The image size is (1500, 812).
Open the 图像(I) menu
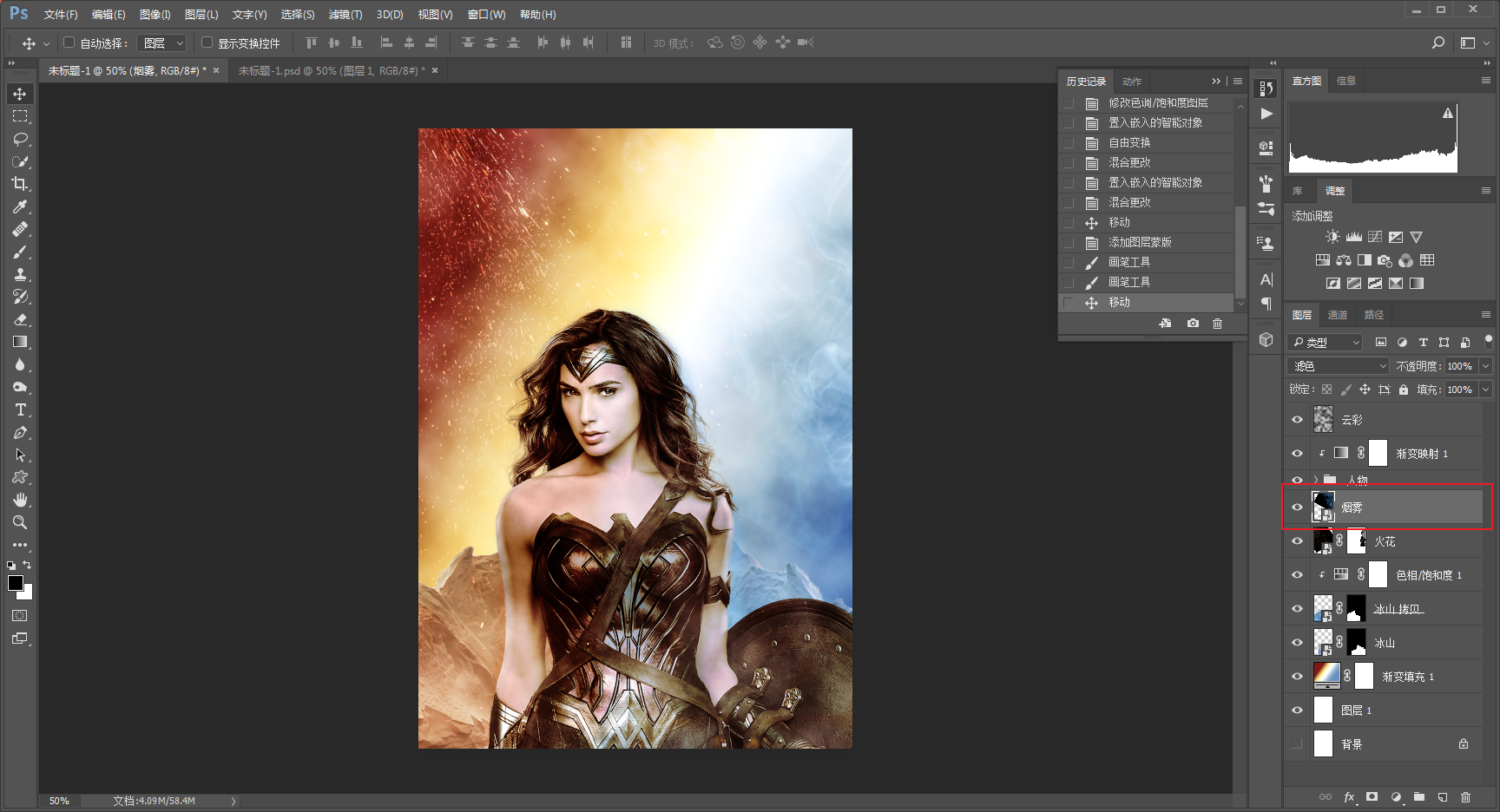point(155,15)
